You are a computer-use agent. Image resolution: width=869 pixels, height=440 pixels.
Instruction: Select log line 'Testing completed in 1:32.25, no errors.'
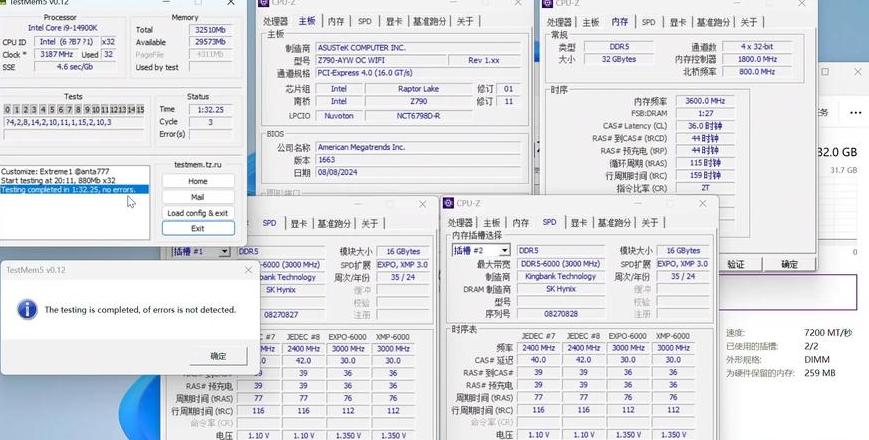point(75,190)
